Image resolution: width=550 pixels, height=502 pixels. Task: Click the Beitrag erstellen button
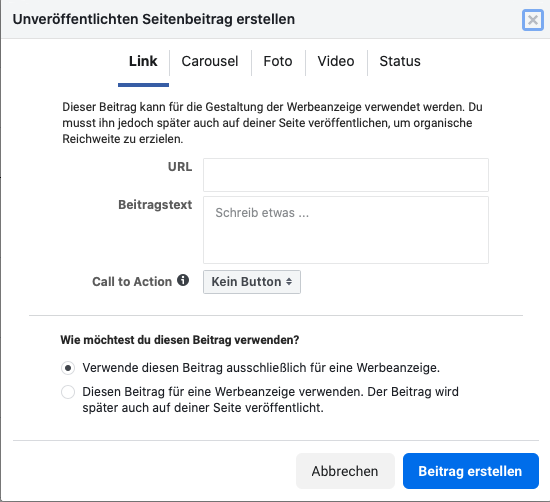471,471
